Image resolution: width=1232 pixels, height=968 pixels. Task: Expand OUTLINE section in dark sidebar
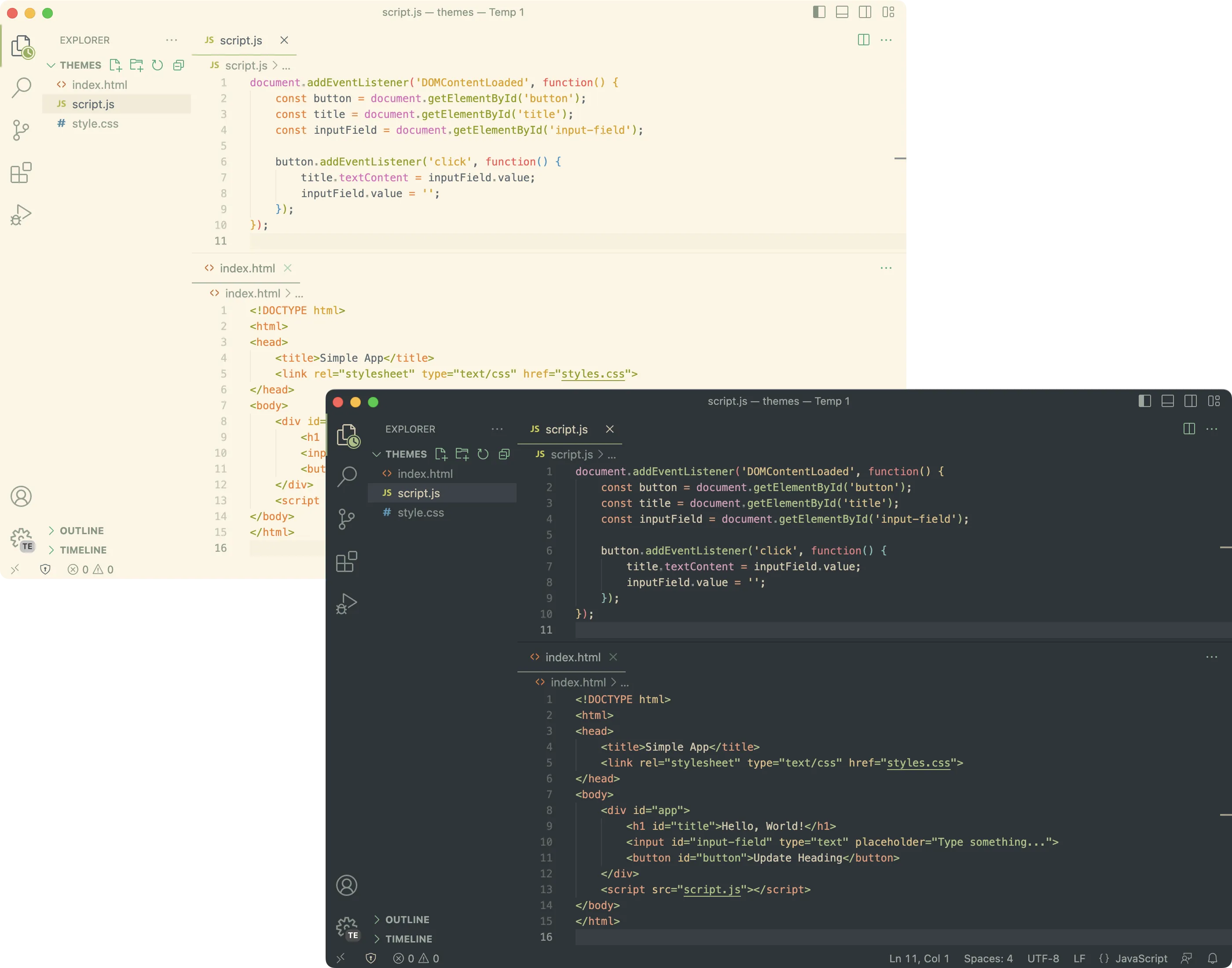point(407,919)
